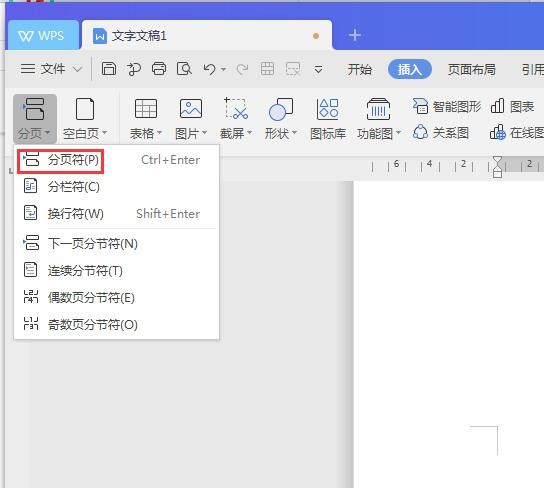Choose 换行符(W) line break
The image size is (544, 488).
[117, 213]
